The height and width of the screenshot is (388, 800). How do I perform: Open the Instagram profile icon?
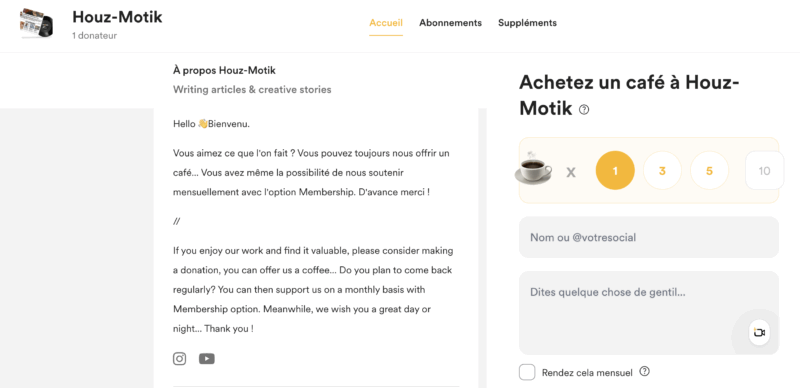[x=180, y=359]
